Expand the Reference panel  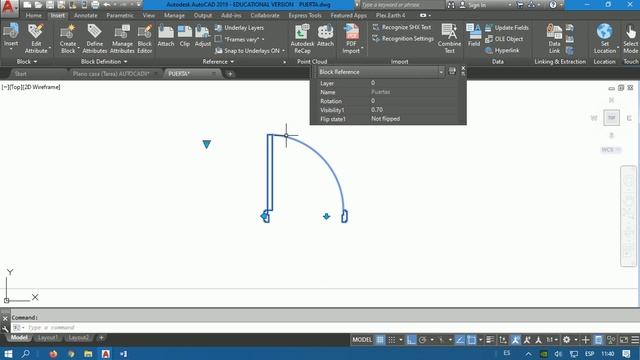point(218,62)
